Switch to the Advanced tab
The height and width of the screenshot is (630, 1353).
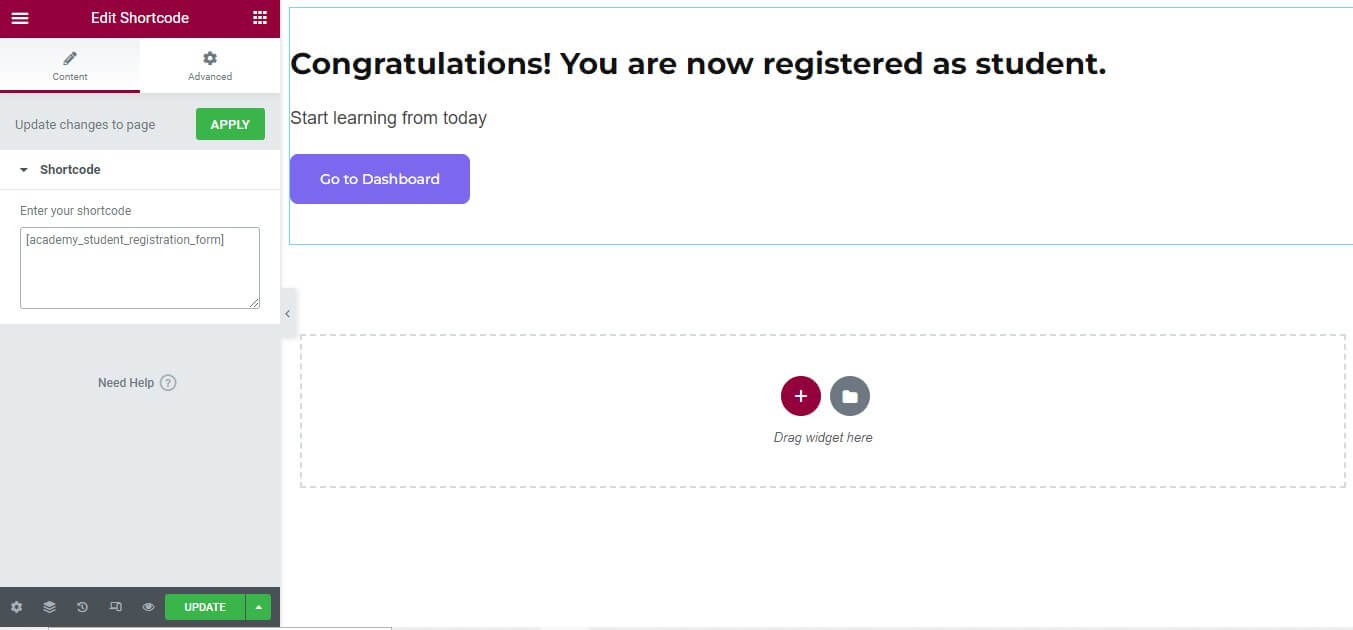pyautogui.click(x=210, y=66)
